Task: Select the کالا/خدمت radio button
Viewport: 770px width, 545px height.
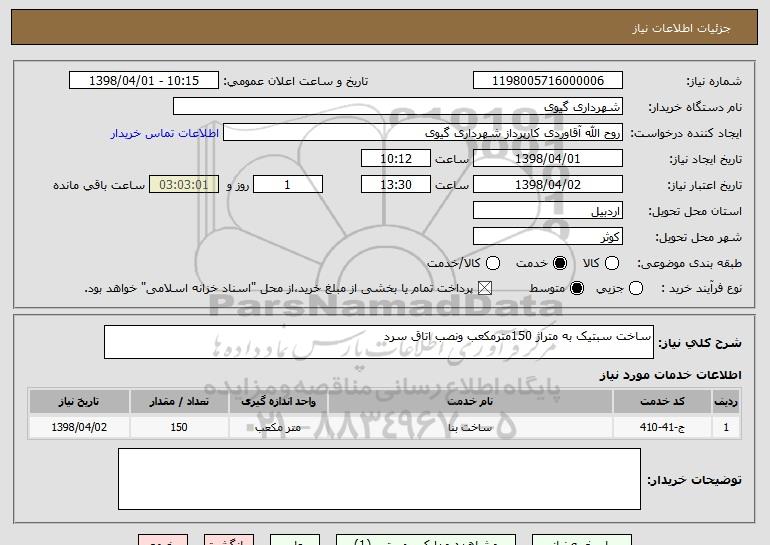Action: [x=493, y=263]
